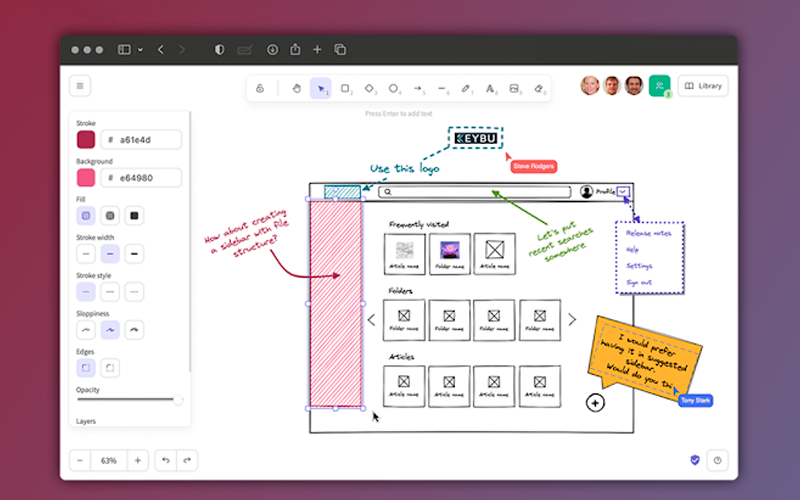The width and height of the screenshot is (800, 500).
Task: Select the Hand pan tool
Action: click(x=296, y=88)
